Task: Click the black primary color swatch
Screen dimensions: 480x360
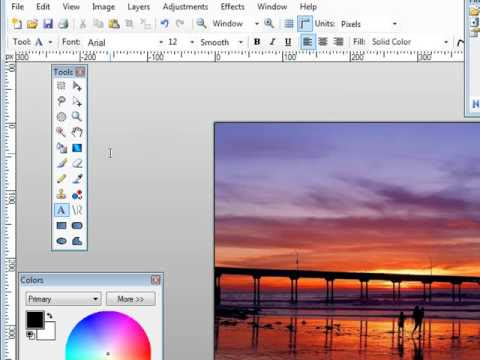Action: pos(35,320)
